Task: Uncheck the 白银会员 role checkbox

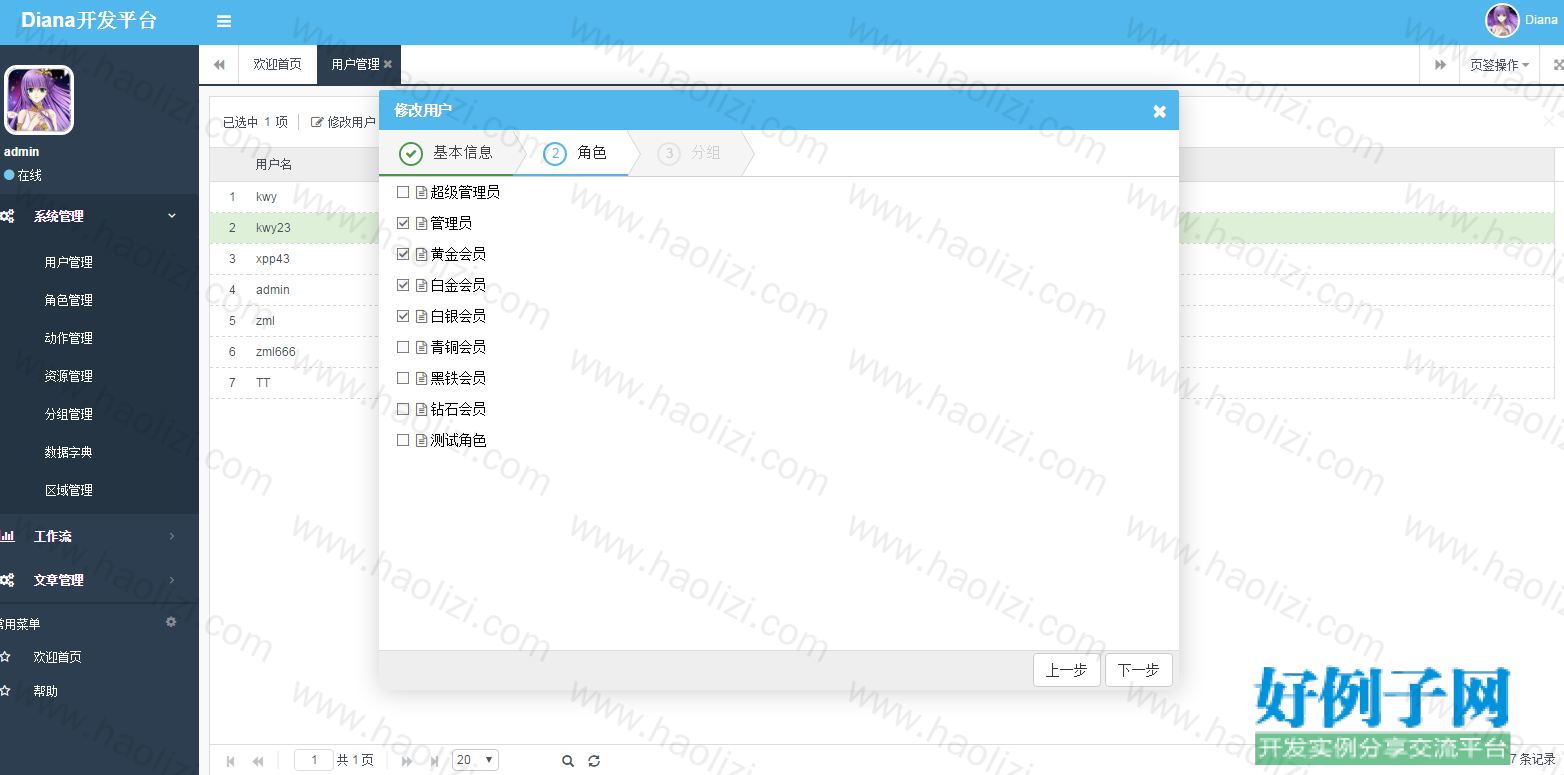Action: click(403, 316)
